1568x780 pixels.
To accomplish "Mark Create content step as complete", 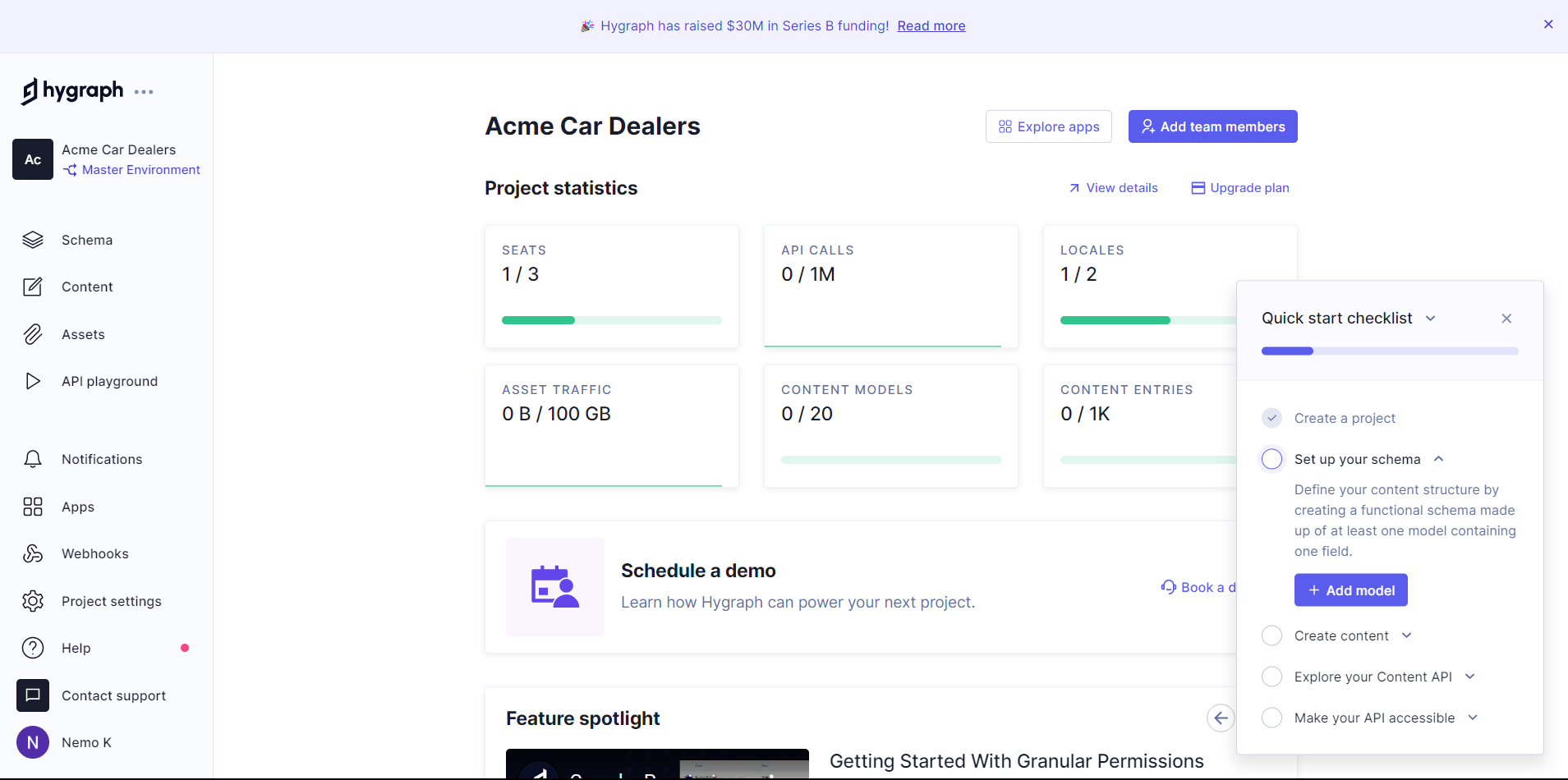I will (1272, 635).
